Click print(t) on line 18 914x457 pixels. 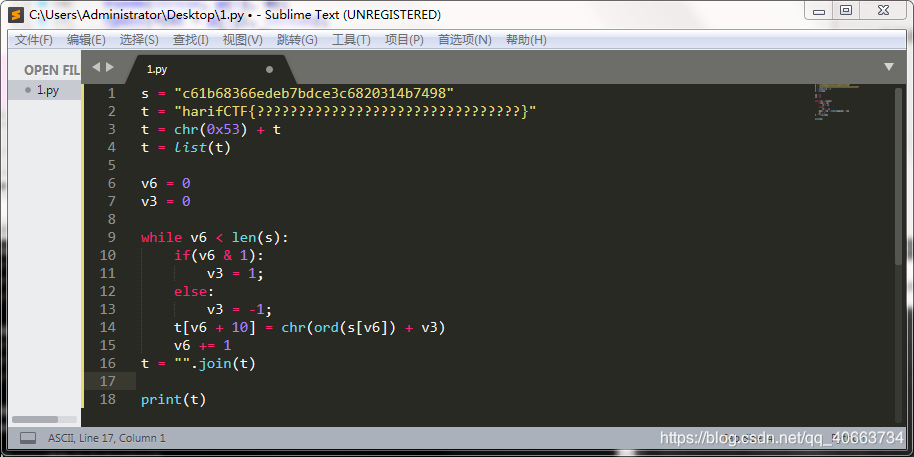174,399
